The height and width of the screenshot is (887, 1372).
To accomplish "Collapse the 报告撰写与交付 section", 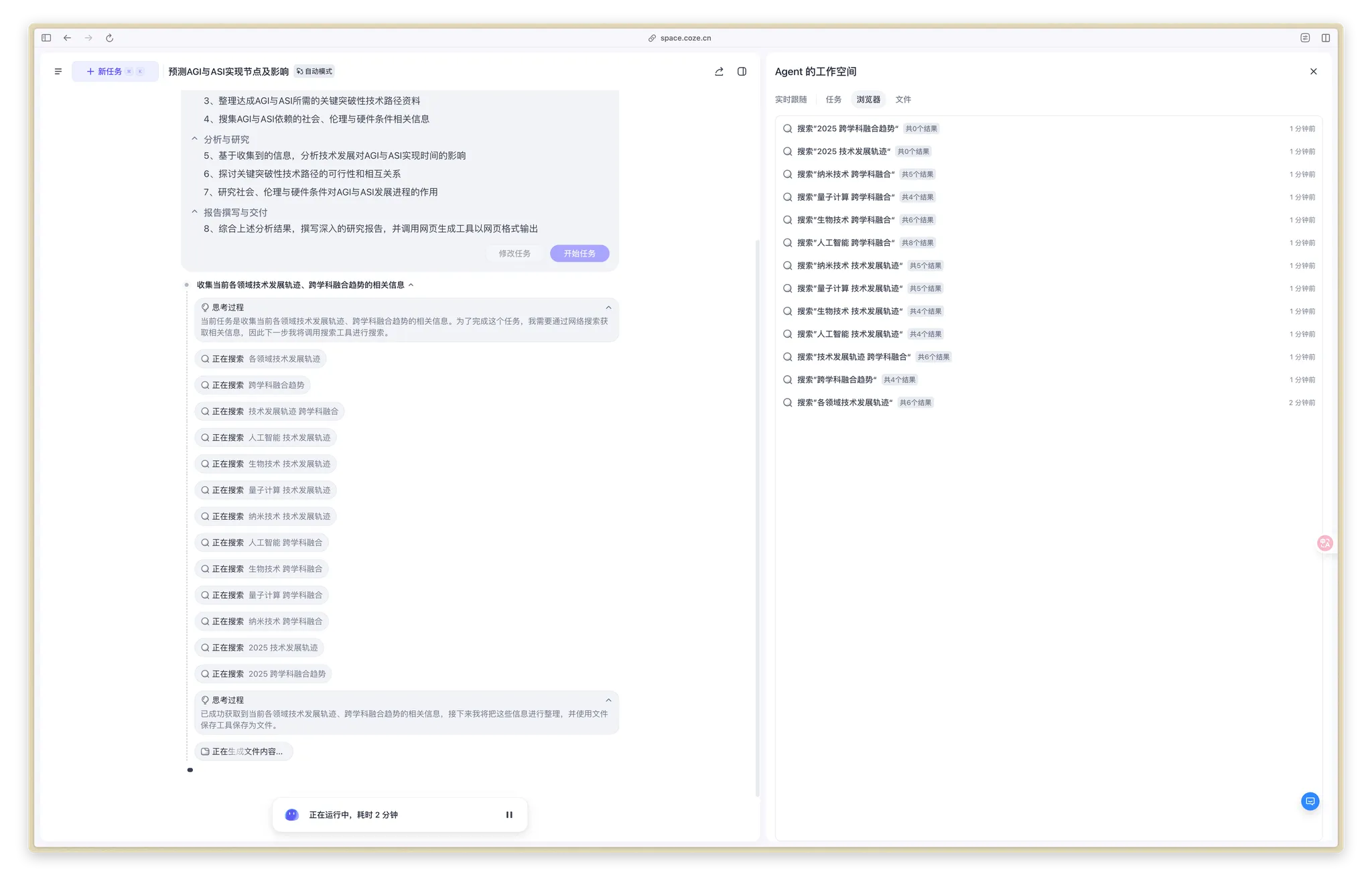I will coord(195,212).
